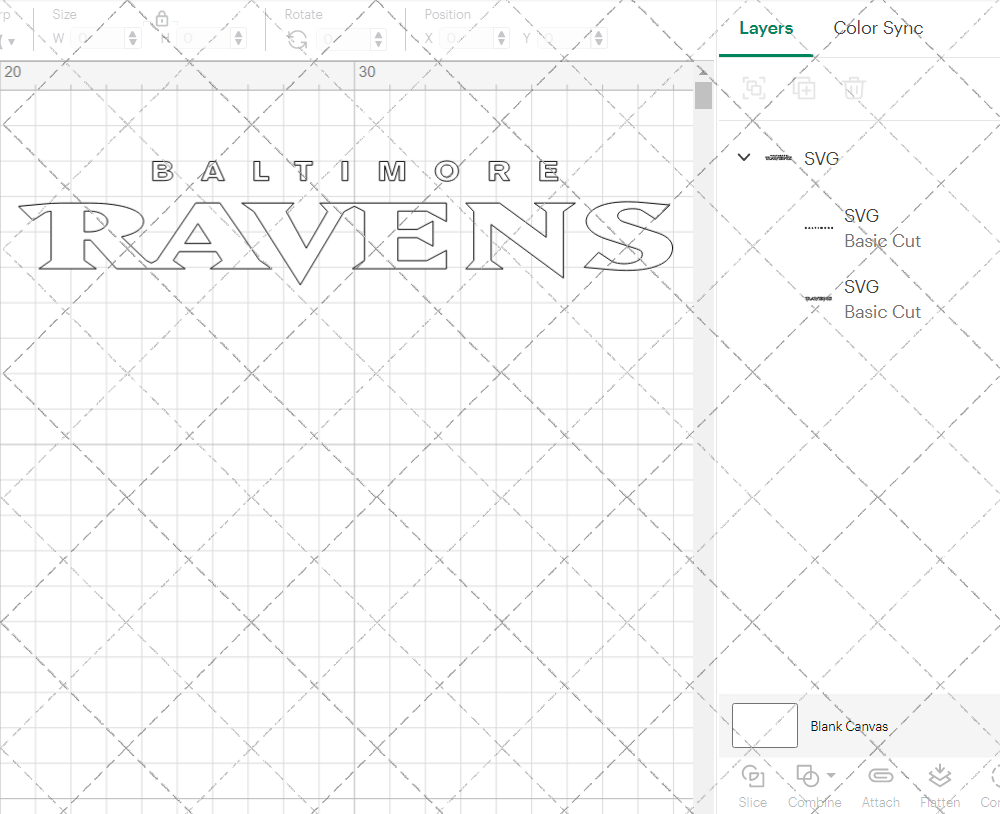Click the Group layers icon
The width and height of the screenshot is (1000, 814).
tap(754, 88)
